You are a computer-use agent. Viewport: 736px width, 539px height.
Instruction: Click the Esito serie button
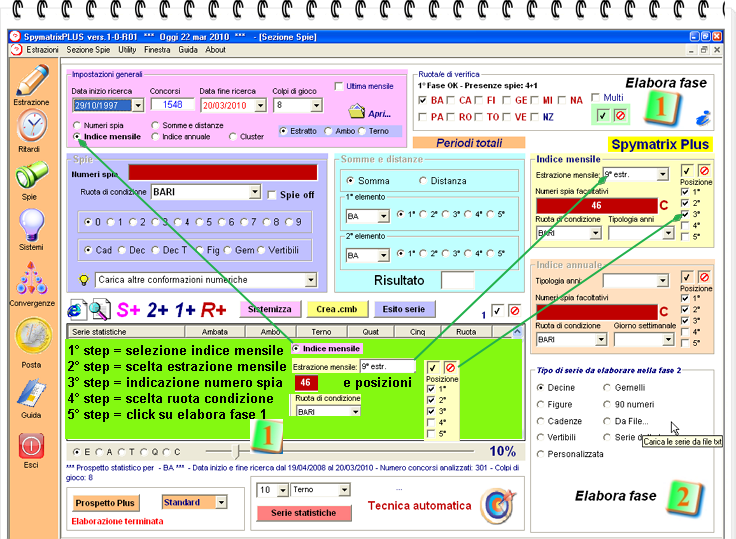coord(404,309)
